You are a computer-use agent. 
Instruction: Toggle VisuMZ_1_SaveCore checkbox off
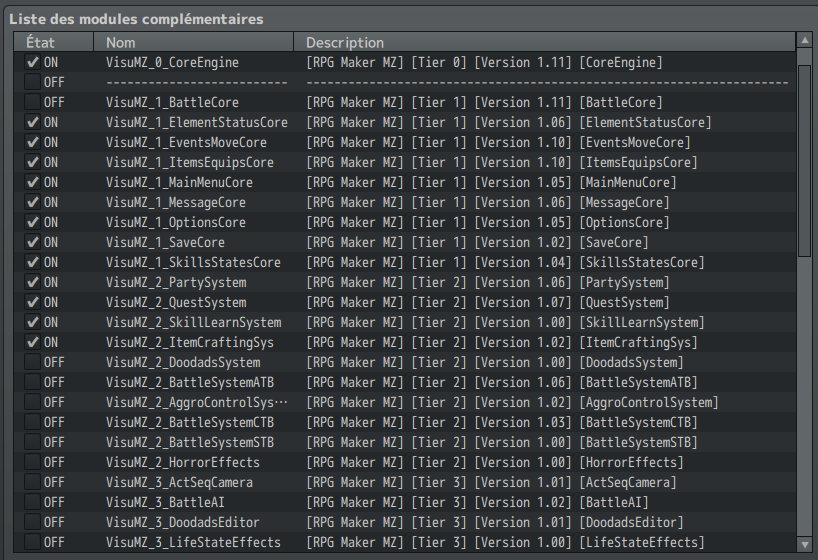click(x=33, y=243)
